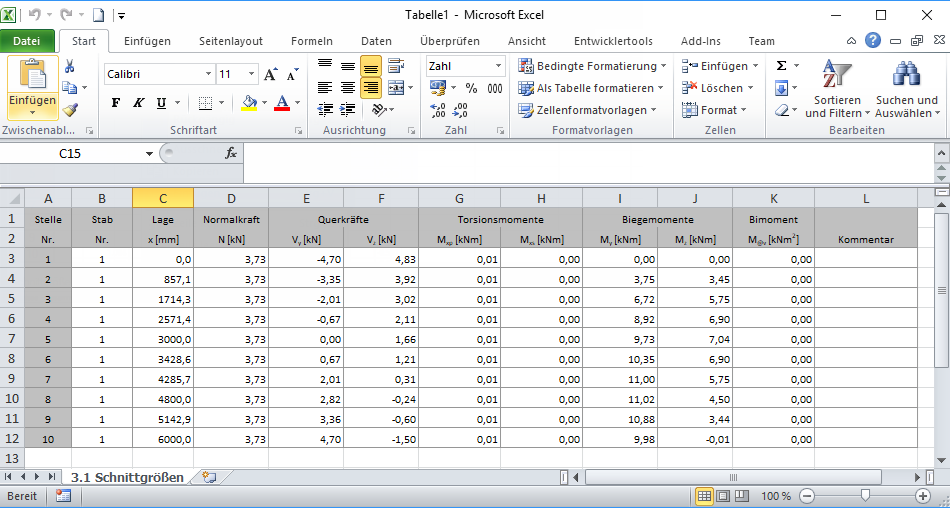Open font size 11 dropdown
Image resolution: width=950 pixels, height=508 pixels.
pyautogui.click(x=253, y=75)
